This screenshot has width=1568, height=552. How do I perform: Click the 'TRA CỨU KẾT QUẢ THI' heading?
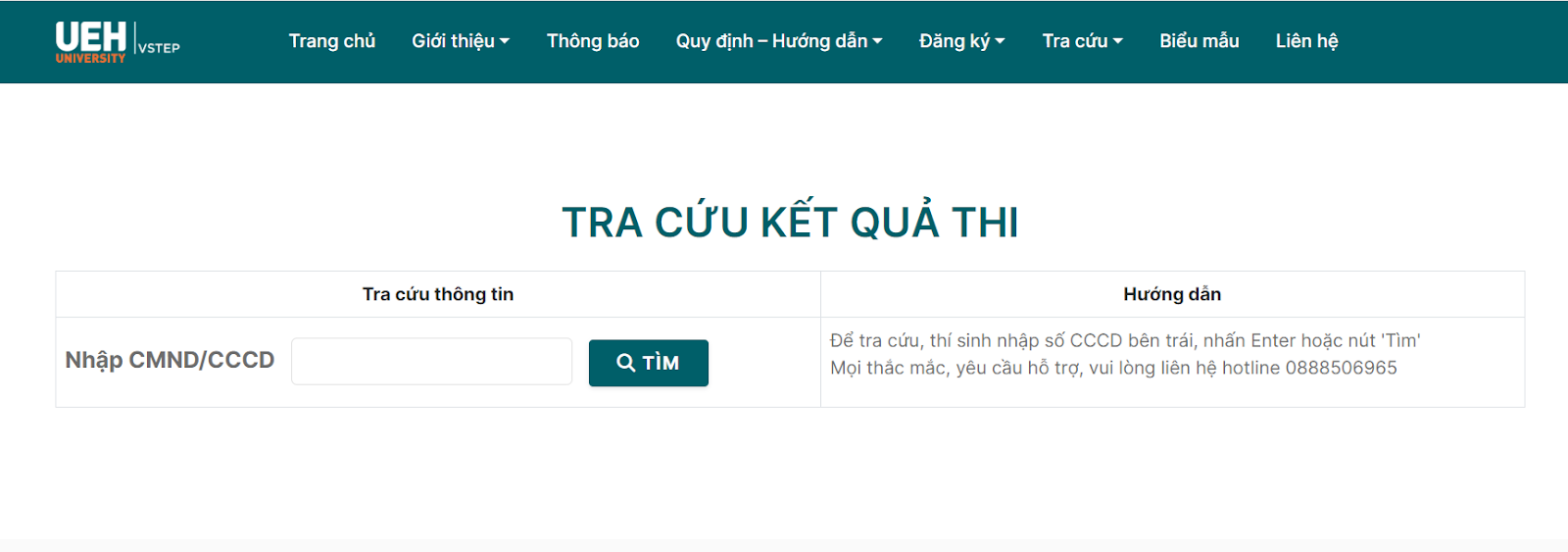pyautogui.click(x=790, y=222)
